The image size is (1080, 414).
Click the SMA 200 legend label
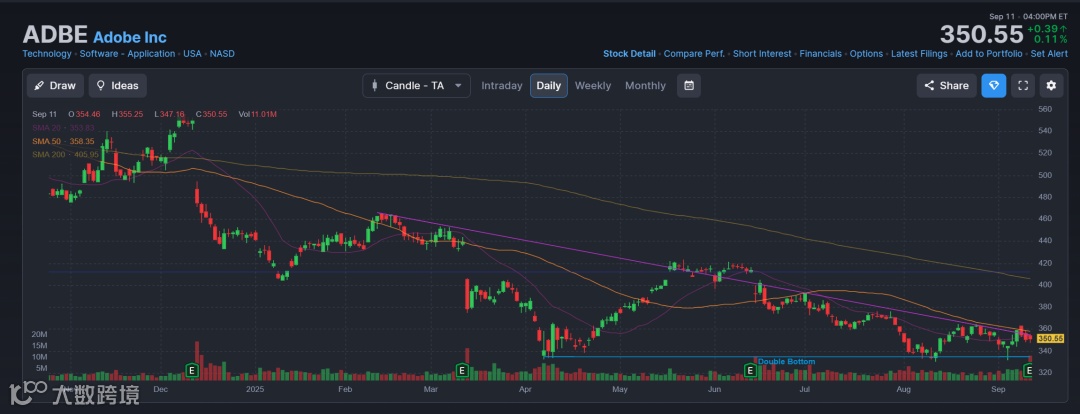[x=65, y=154]
